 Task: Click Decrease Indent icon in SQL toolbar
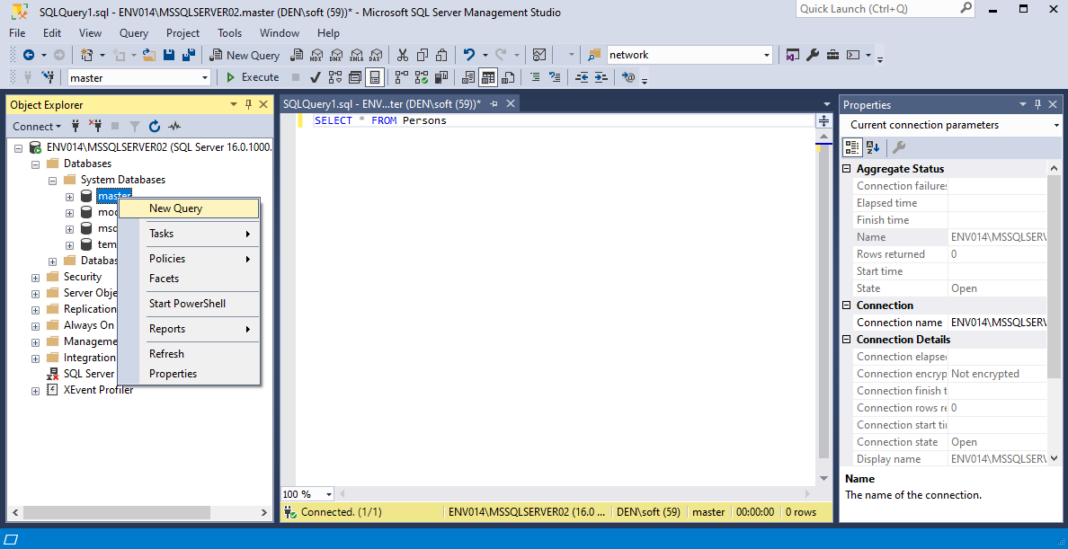point(581,77)
